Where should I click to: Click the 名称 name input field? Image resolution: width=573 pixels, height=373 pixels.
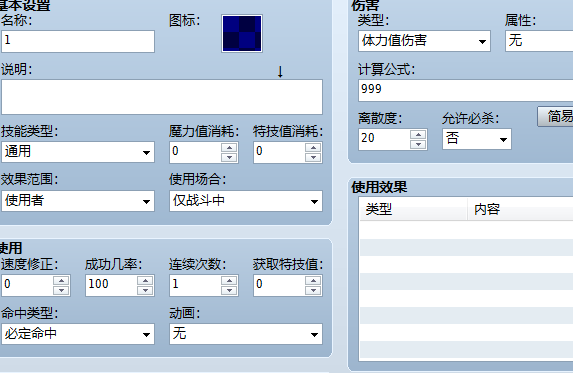(78, 41)
